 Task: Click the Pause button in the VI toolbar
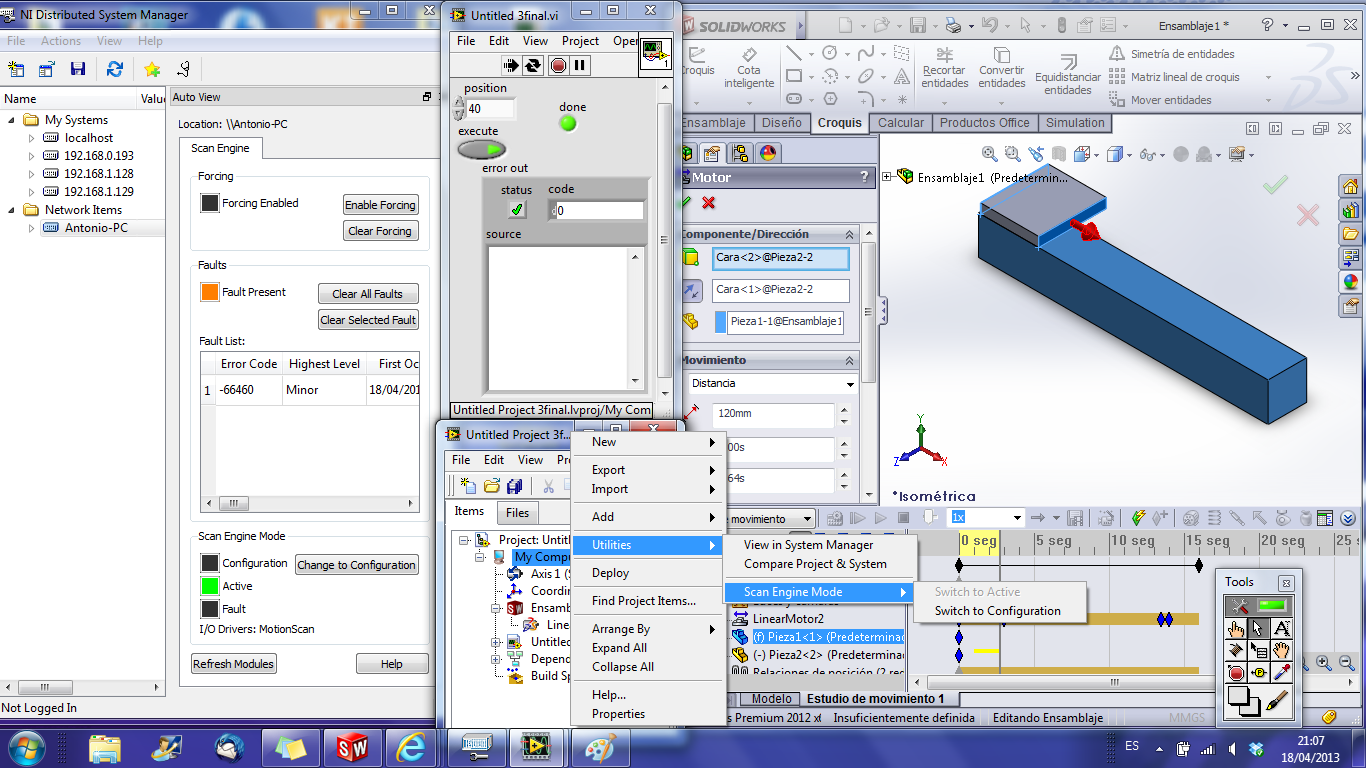tap(579, 65)
